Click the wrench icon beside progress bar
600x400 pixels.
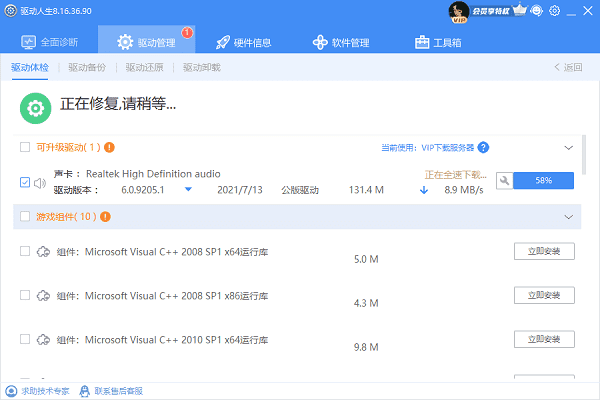click(505, 181)
